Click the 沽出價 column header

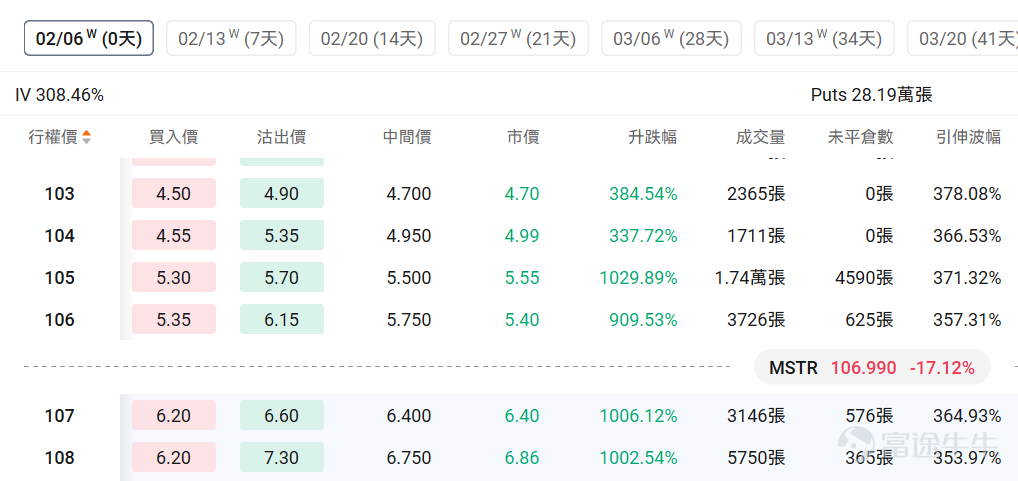click(x=282, y=137)
